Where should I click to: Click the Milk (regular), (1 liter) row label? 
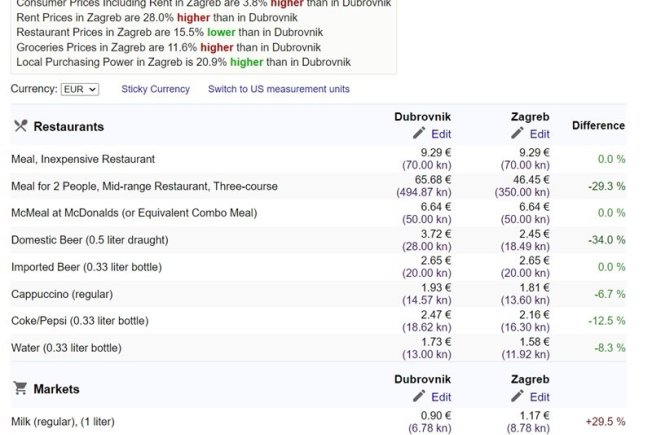74,423
